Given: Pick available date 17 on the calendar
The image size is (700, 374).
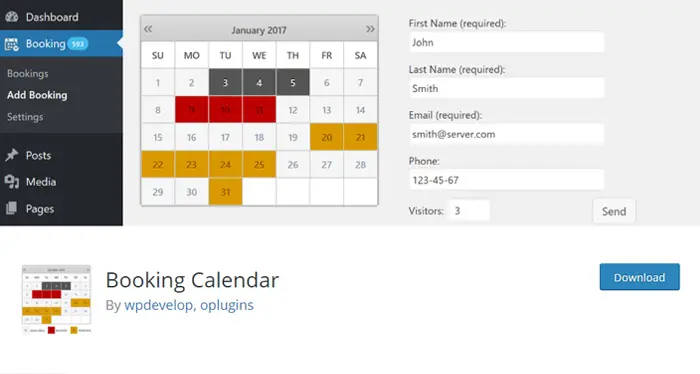Looking at the screenshot, I should click(x=225, y=137).
